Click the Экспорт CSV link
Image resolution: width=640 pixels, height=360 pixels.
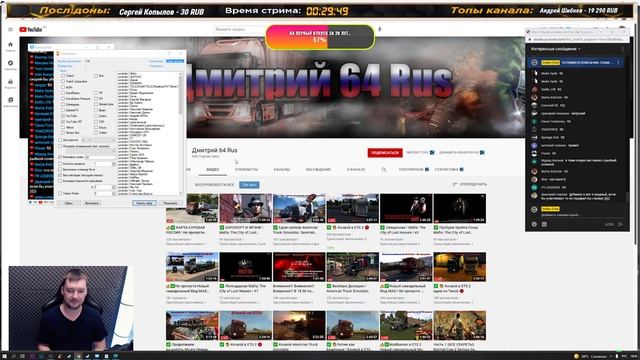[x=420, y=153]
